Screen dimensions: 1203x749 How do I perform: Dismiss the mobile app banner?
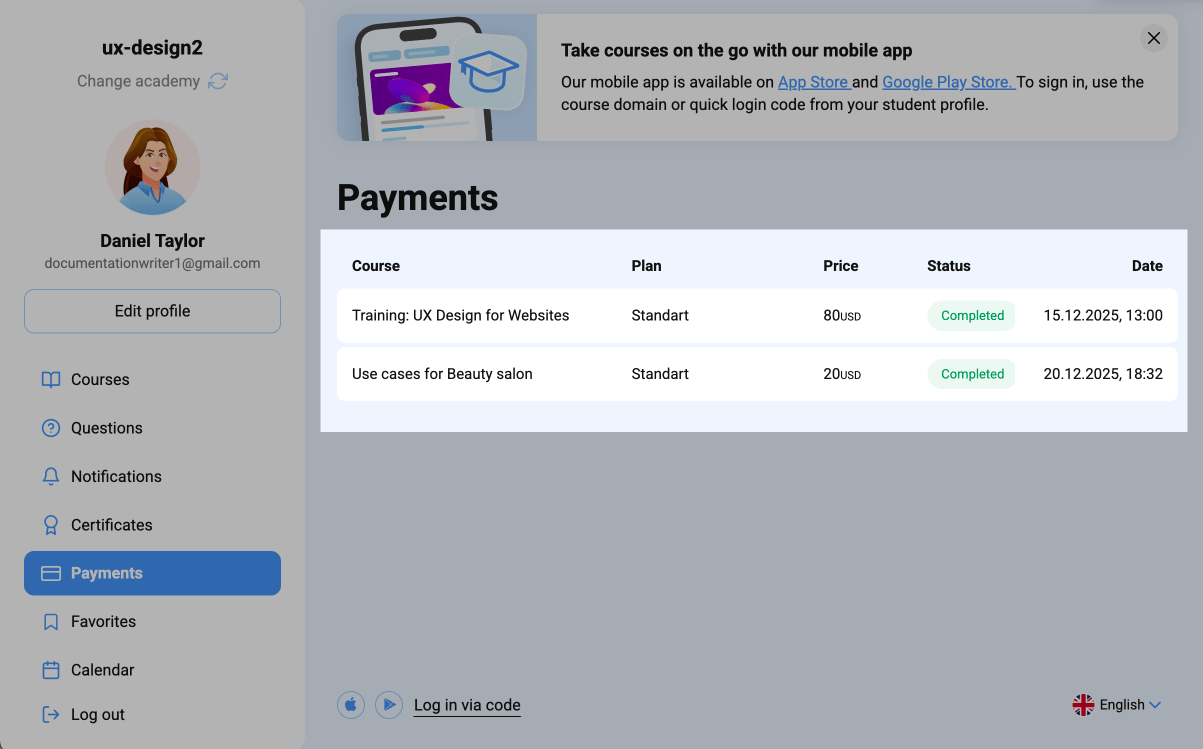[1154, 38]
